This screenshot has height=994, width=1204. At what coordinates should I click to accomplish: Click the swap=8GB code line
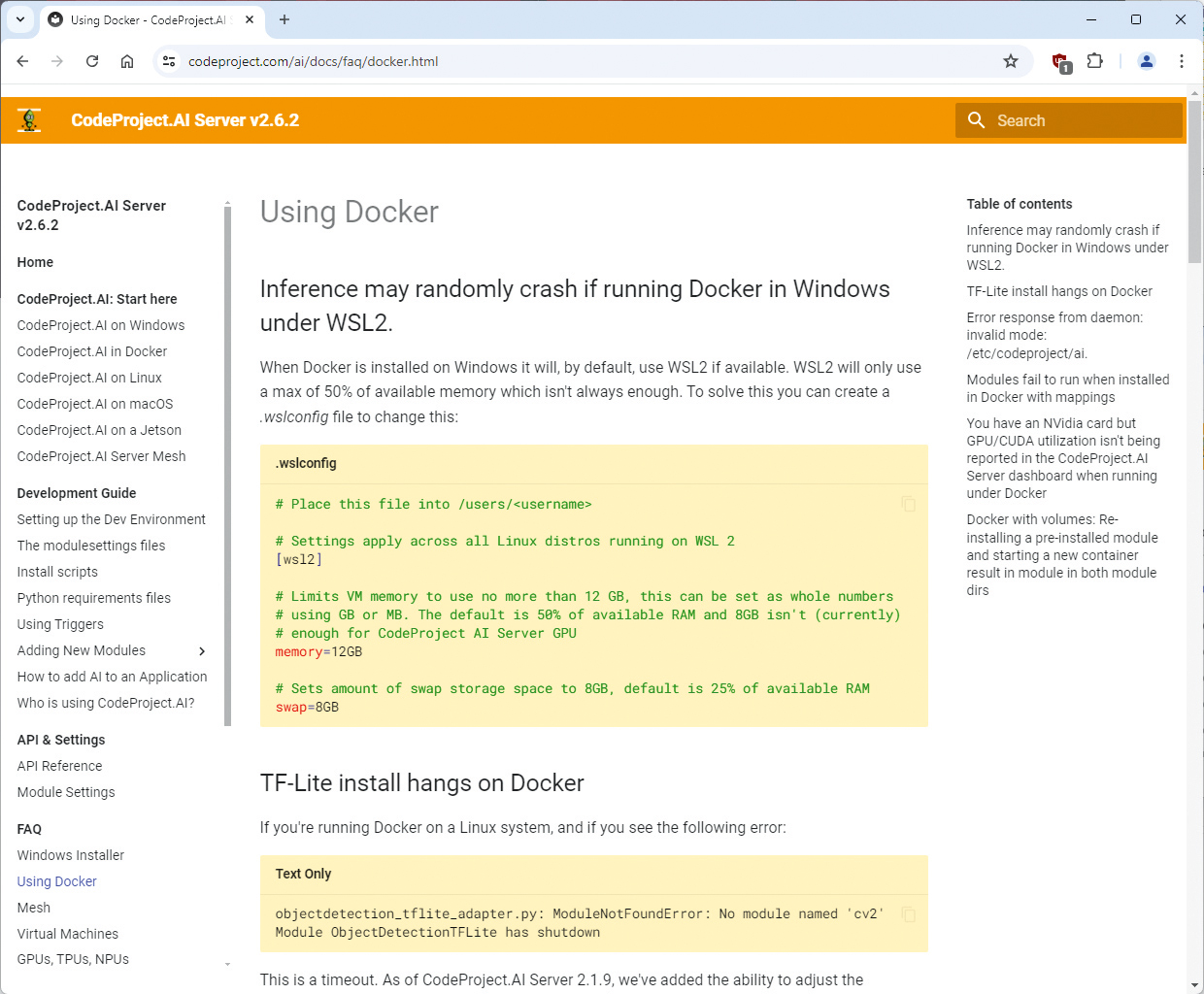coord(307,707)
